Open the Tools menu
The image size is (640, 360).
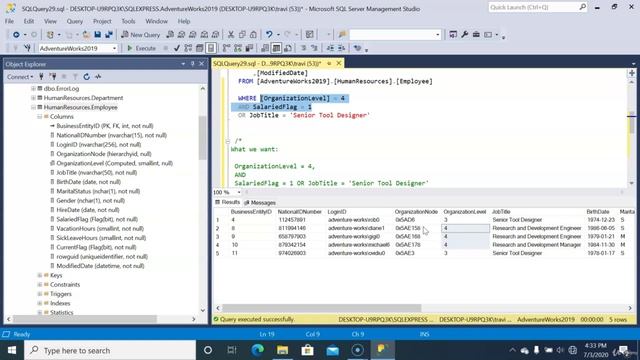[128, 21]
